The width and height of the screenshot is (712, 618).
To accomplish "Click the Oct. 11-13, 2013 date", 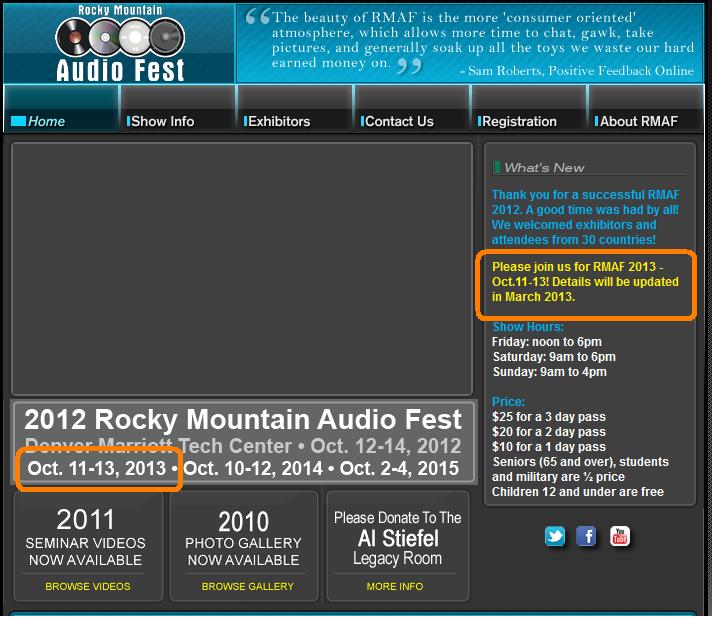I will pyautogui.click(x=97, y=469).
